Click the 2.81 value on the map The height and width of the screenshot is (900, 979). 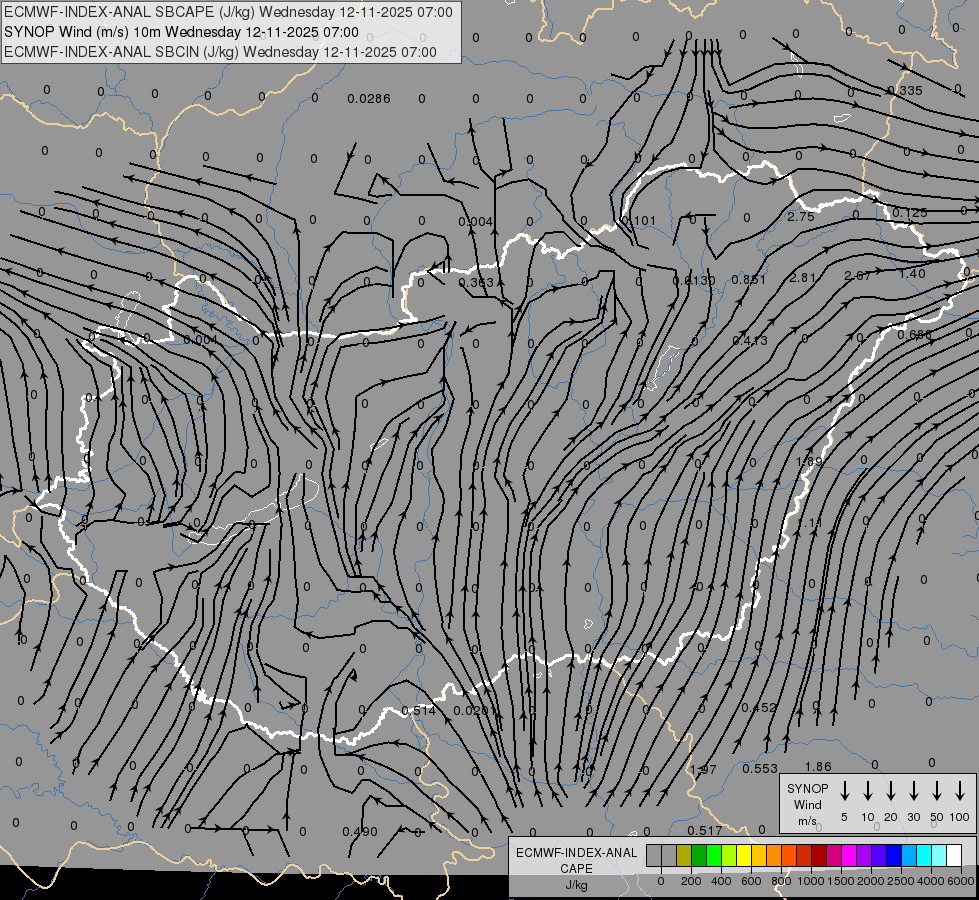(802, 277)
